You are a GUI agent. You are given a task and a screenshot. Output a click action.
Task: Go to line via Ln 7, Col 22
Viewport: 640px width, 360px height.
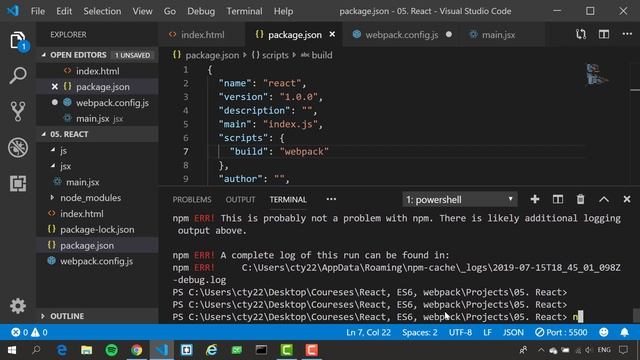pos(368,332)
